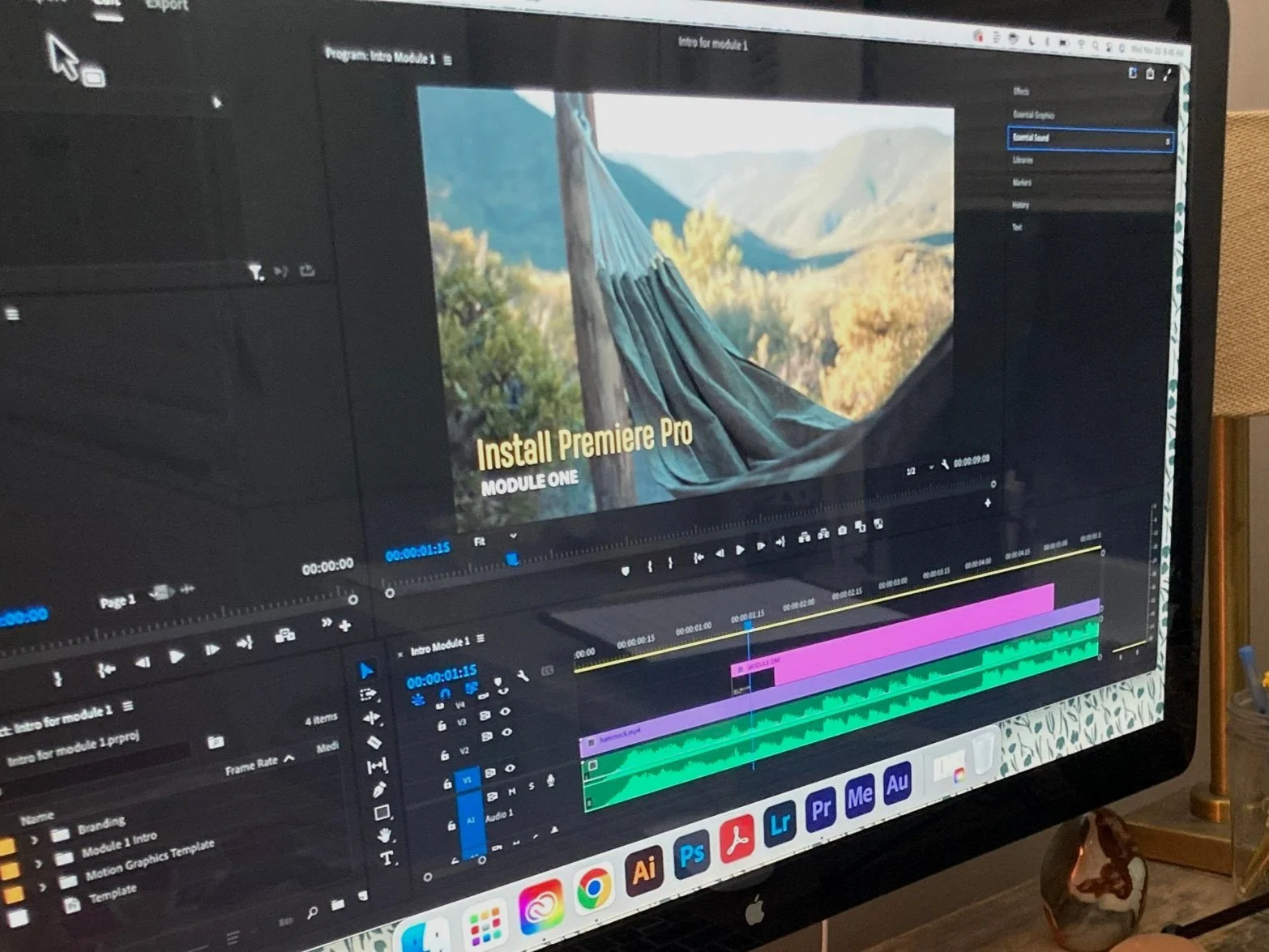Open Program monitor button editor plus
Image resolution: width=1269 pixels, height=952 pixels.
pyautogui.click(x=988, y=503)
